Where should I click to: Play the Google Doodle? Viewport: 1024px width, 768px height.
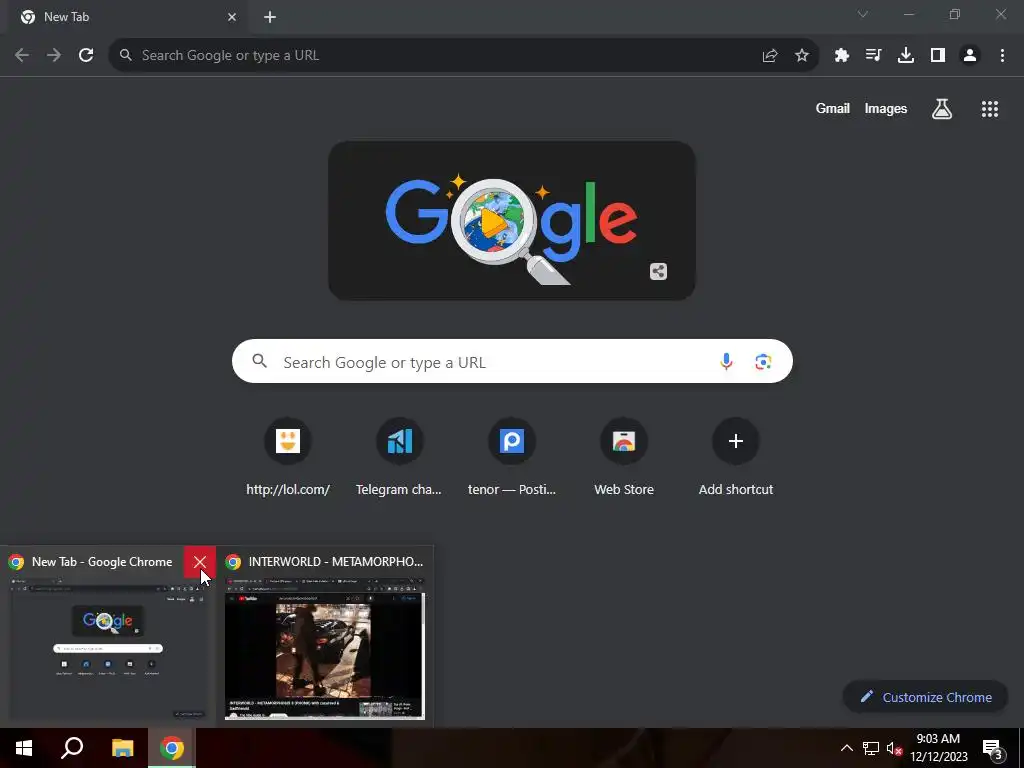tap(494, 221)
